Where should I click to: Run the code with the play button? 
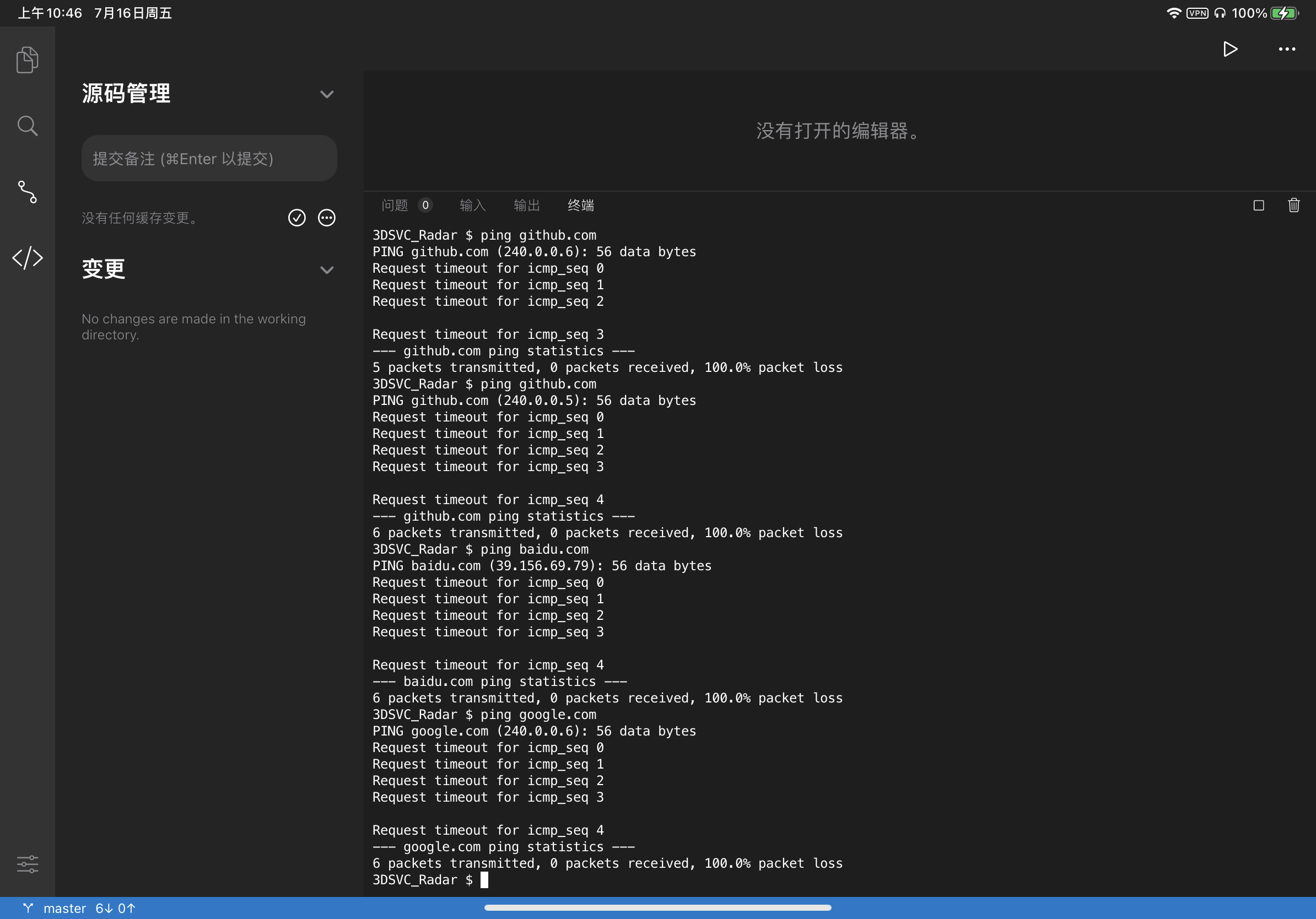coord(1230,49)
